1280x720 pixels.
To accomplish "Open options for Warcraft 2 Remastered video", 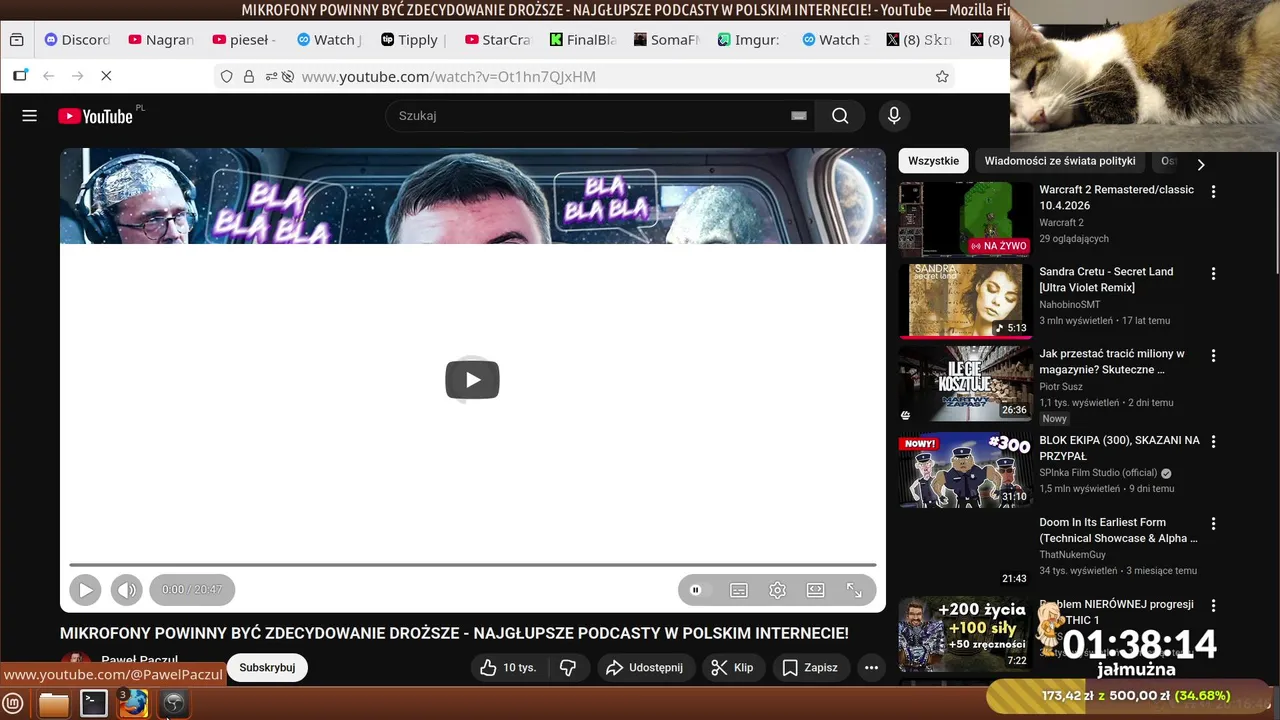I will click(1213, 191).
